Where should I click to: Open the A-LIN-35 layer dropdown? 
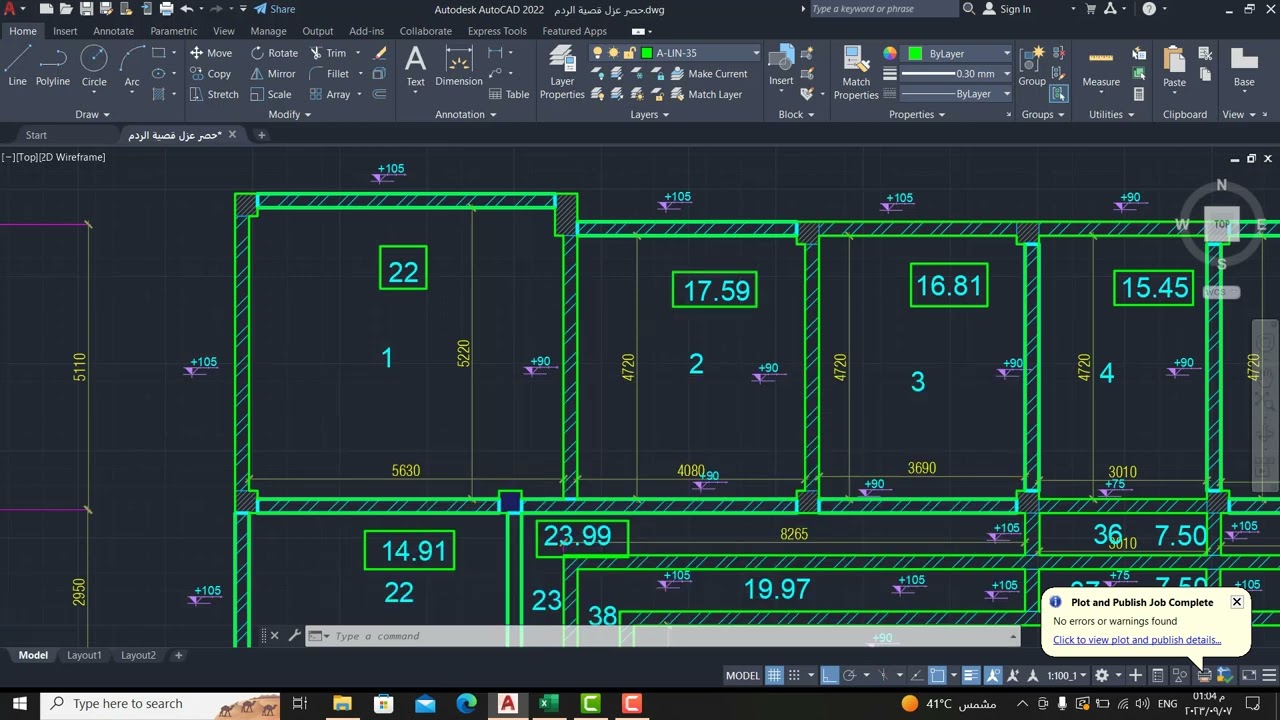click(700, 53)
